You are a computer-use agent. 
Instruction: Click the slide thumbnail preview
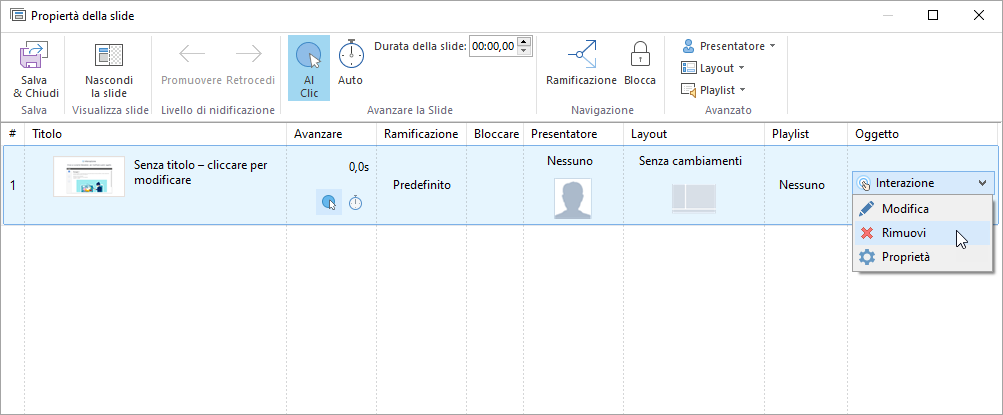[89, 176]
